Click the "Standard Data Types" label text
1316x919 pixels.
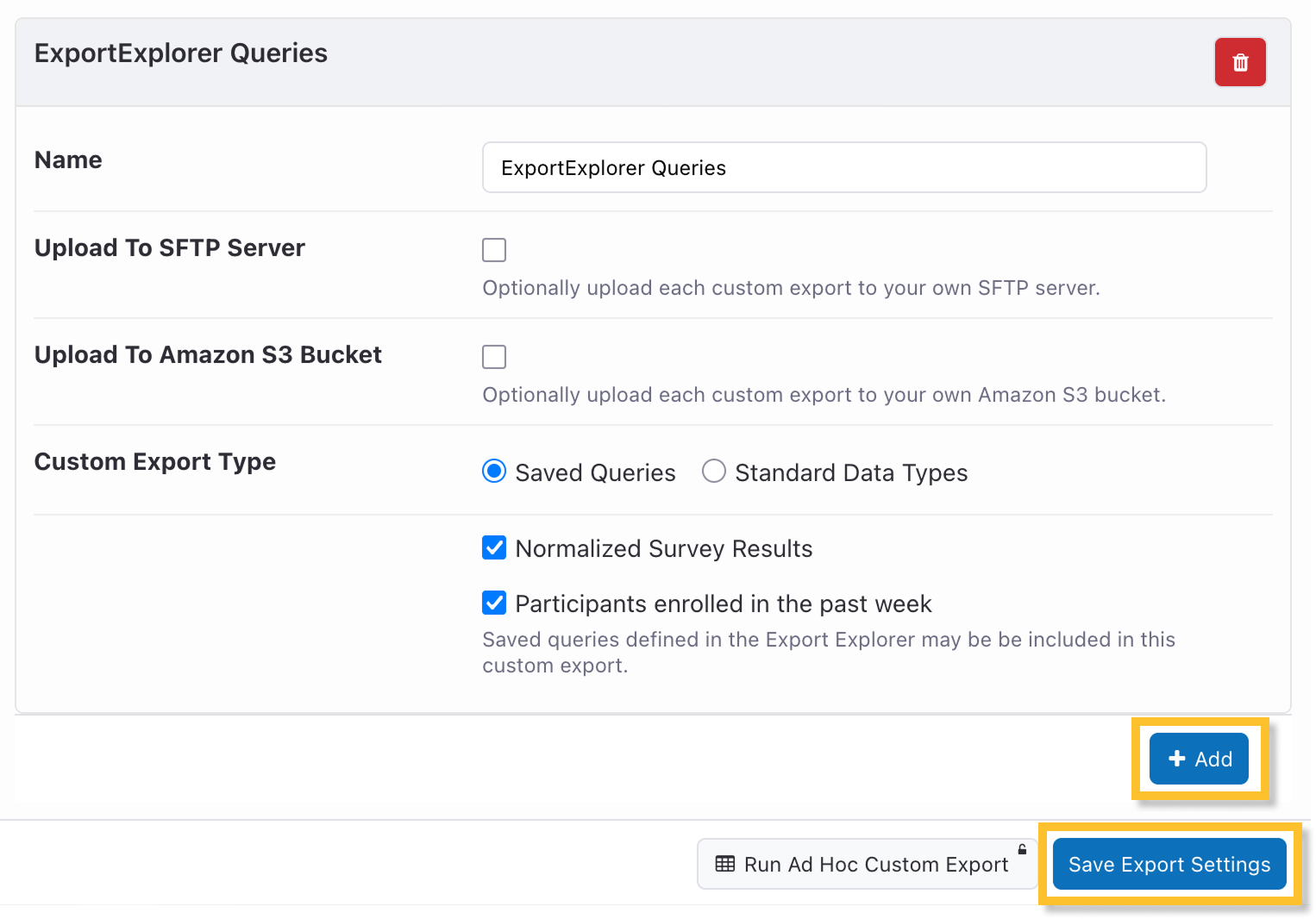(x=850, y=473)
